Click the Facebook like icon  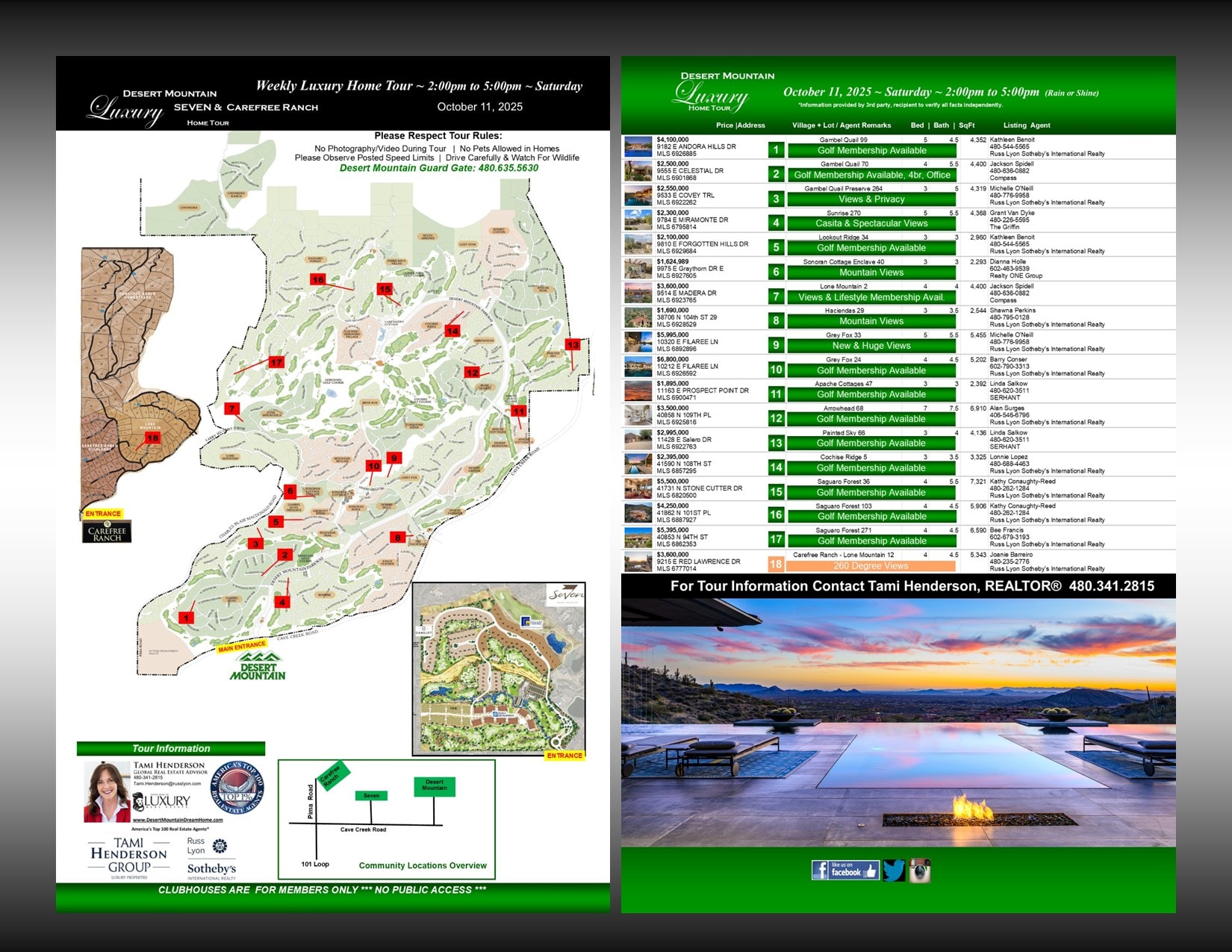tap(844, 871)
